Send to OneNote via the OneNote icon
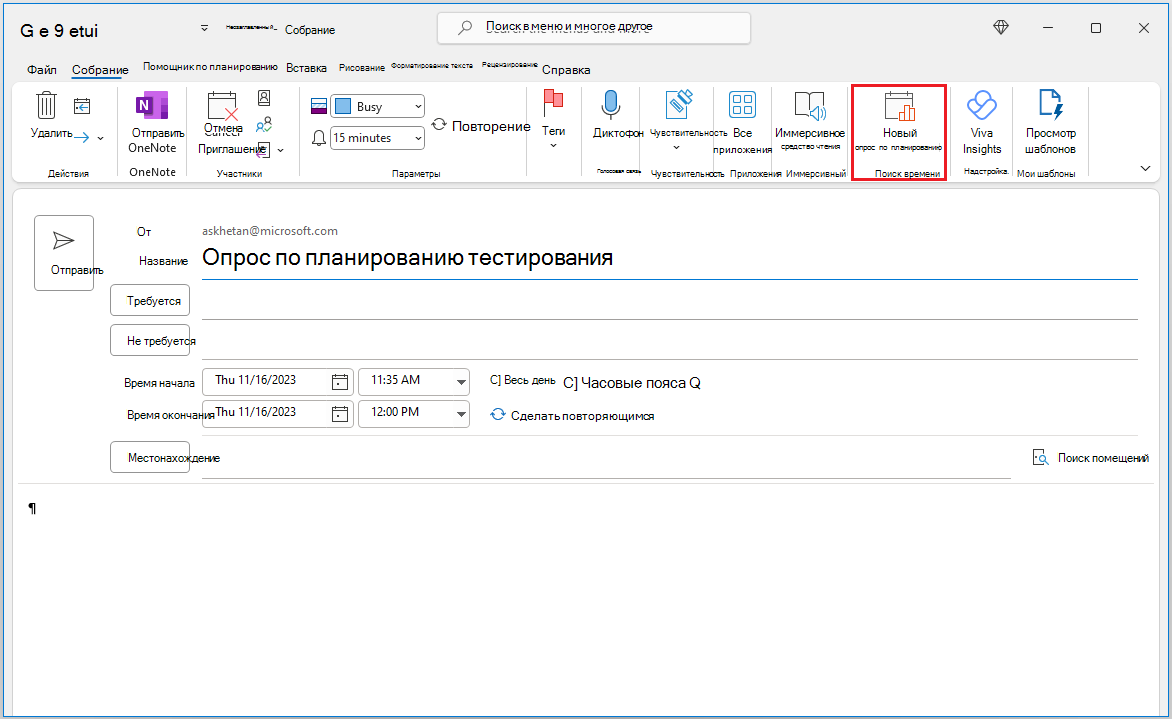The height and width of the screenshot is (719, 1172). pos(152,105)
